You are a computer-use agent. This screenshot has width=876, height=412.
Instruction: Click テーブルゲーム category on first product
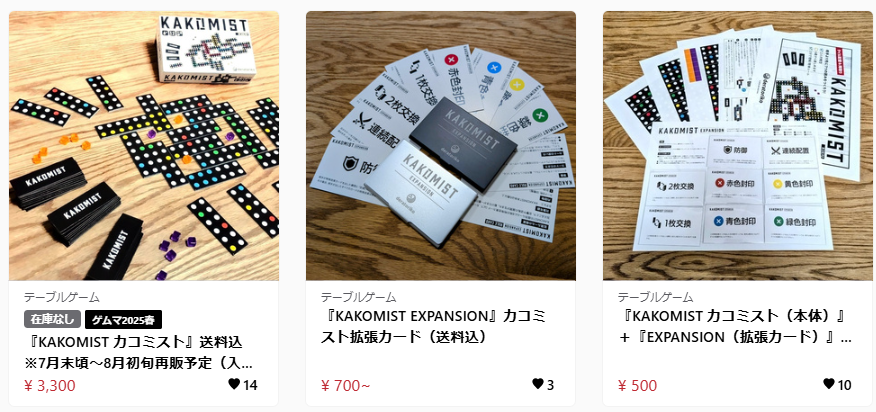pos(62,297)
